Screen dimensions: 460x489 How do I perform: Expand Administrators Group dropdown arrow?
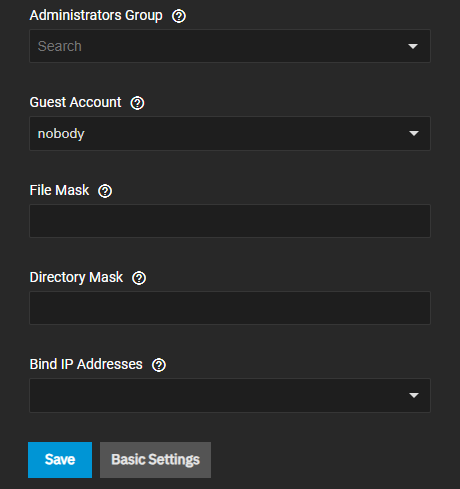(x=413, y=46)
